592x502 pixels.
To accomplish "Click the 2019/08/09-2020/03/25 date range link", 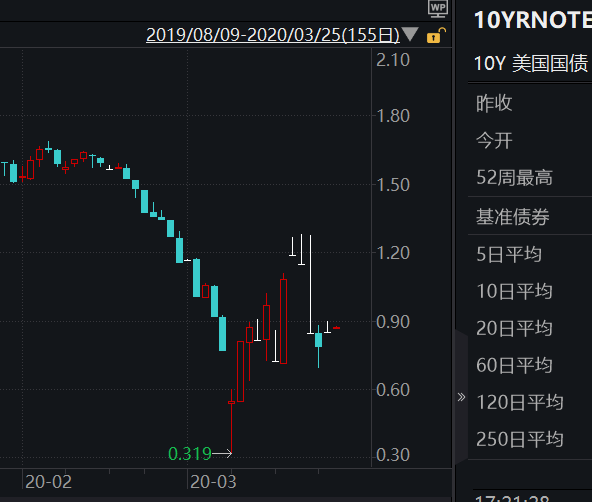I will point(273,35).
